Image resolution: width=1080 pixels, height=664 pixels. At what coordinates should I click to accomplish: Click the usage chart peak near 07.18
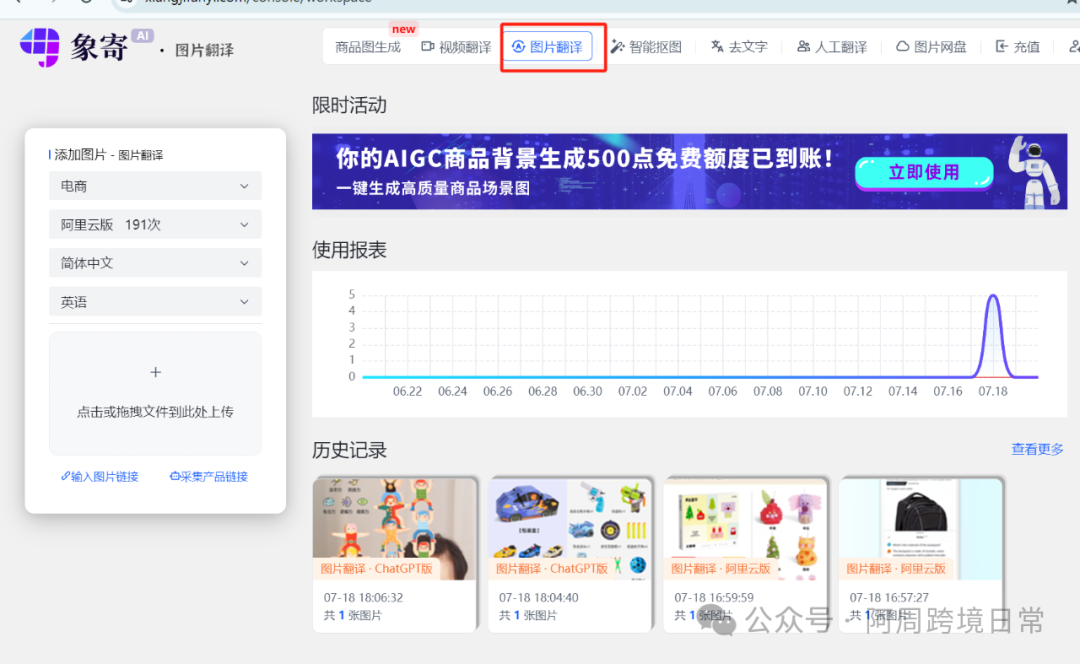click(993, 296)
